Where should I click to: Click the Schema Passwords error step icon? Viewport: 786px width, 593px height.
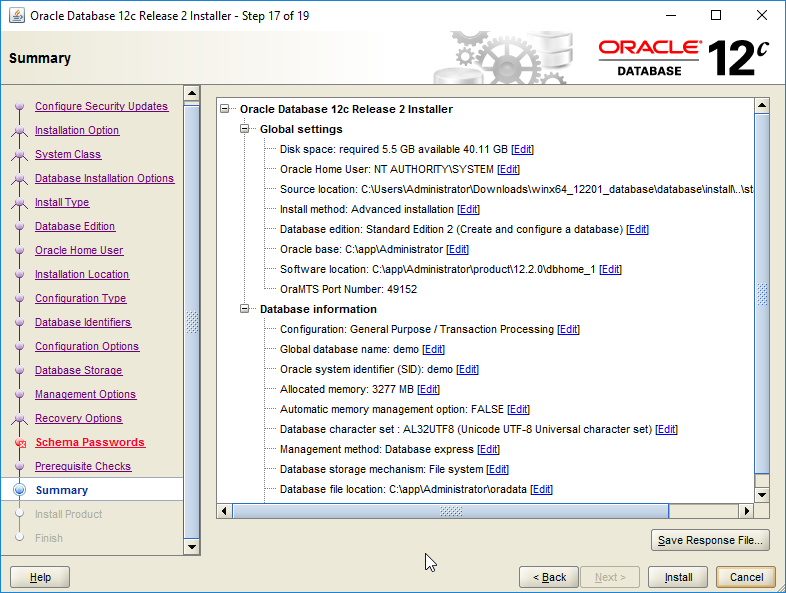click(x=20, y=443)
